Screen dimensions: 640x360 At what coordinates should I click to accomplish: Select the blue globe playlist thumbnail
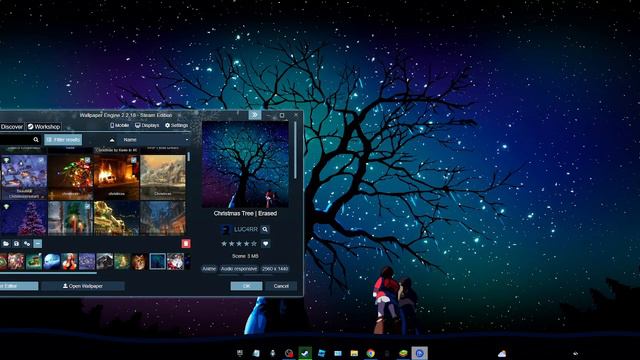point(52,261)
